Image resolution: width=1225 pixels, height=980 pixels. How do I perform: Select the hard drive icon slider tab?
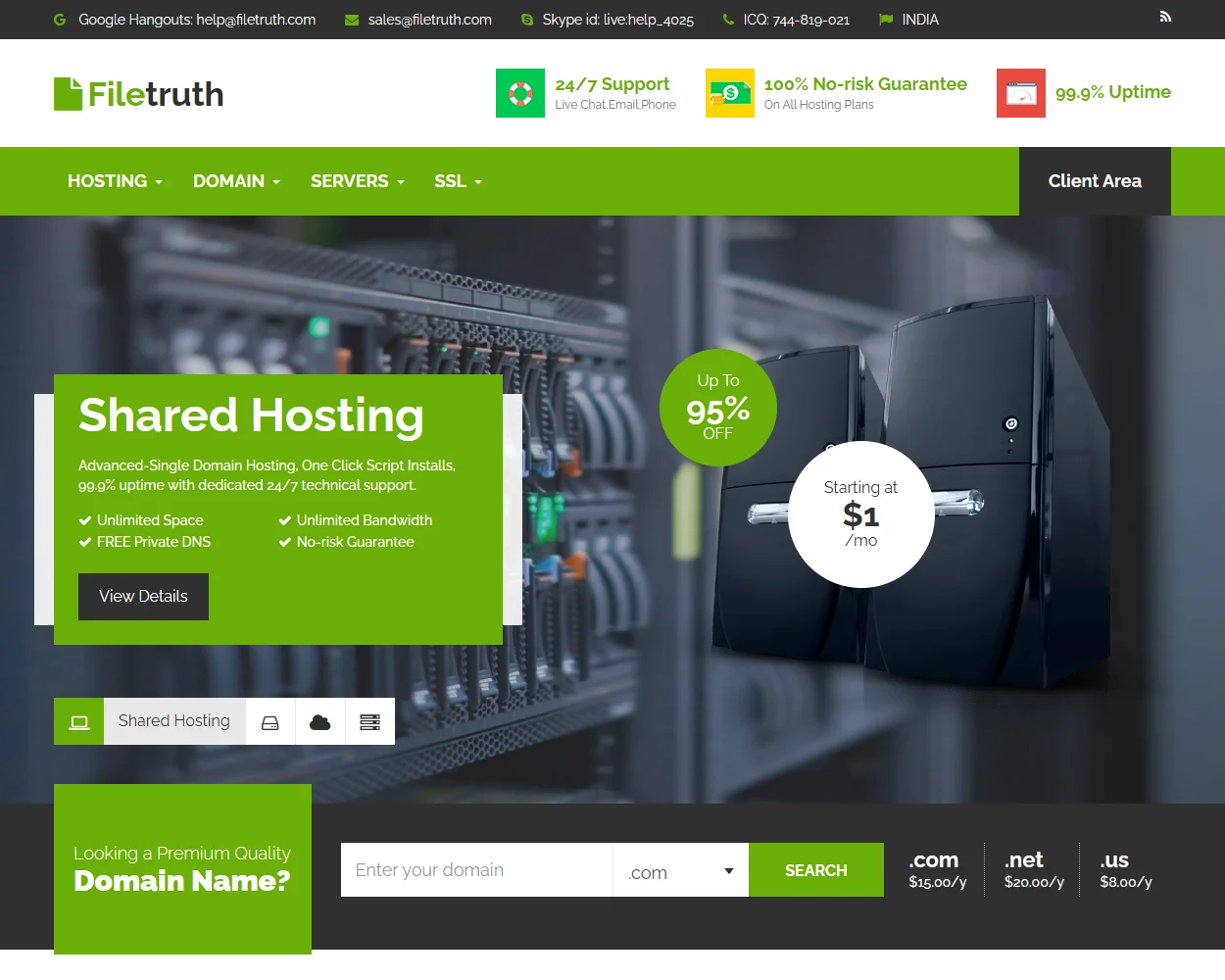270,722
